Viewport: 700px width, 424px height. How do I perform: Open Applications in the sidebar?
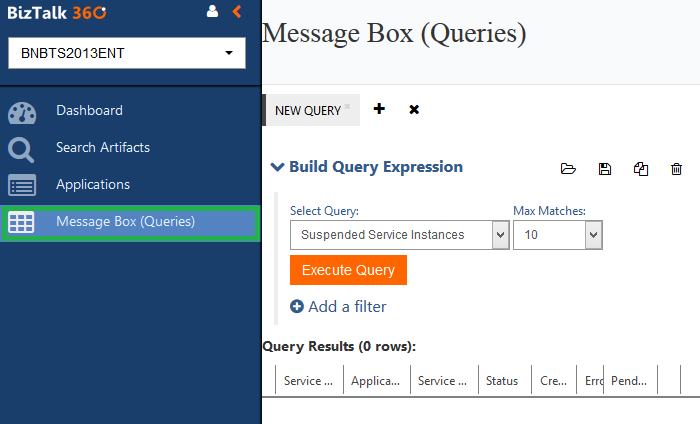[x=93, y=185]
